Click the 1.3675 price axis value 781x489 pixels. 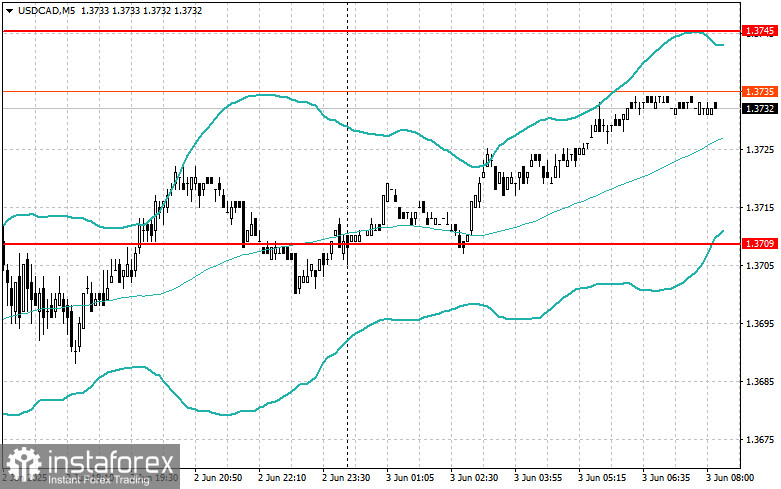(x=760, y=440)
